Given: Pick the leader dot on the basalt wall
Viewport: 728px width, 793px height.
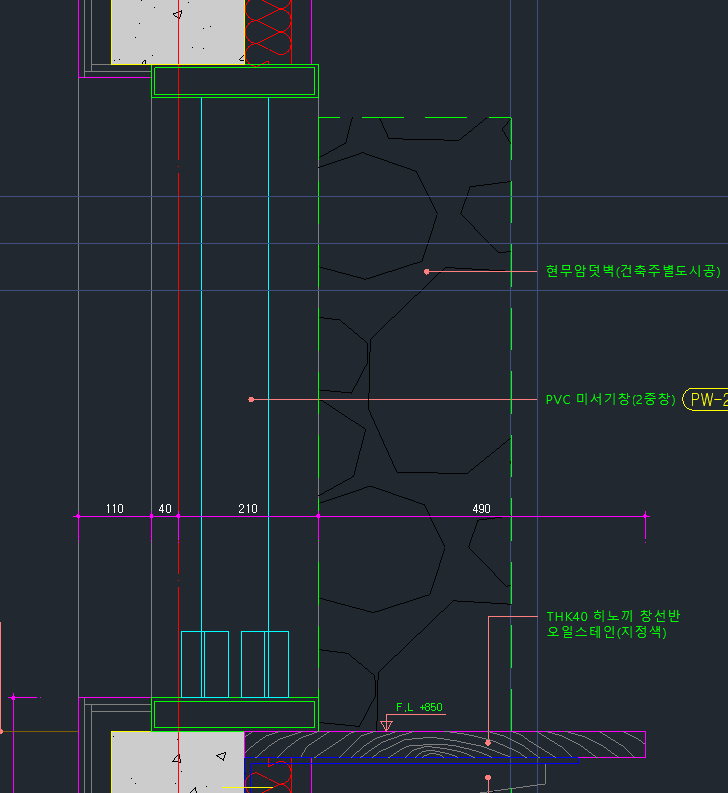Looking at the screenshot, I should pos(426,271).
